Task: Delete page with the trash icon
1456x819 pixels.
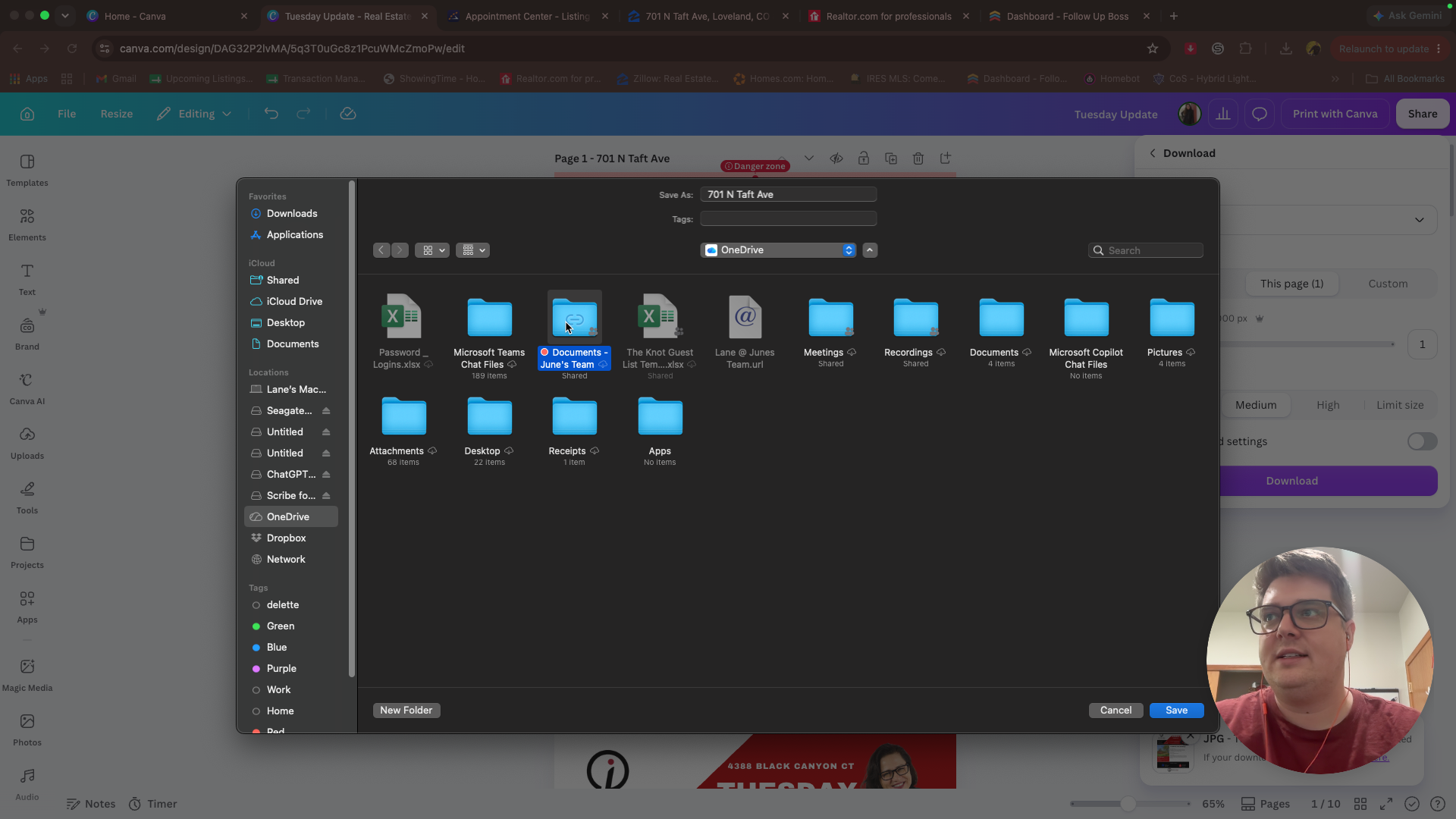Action: tap(918, 158)
